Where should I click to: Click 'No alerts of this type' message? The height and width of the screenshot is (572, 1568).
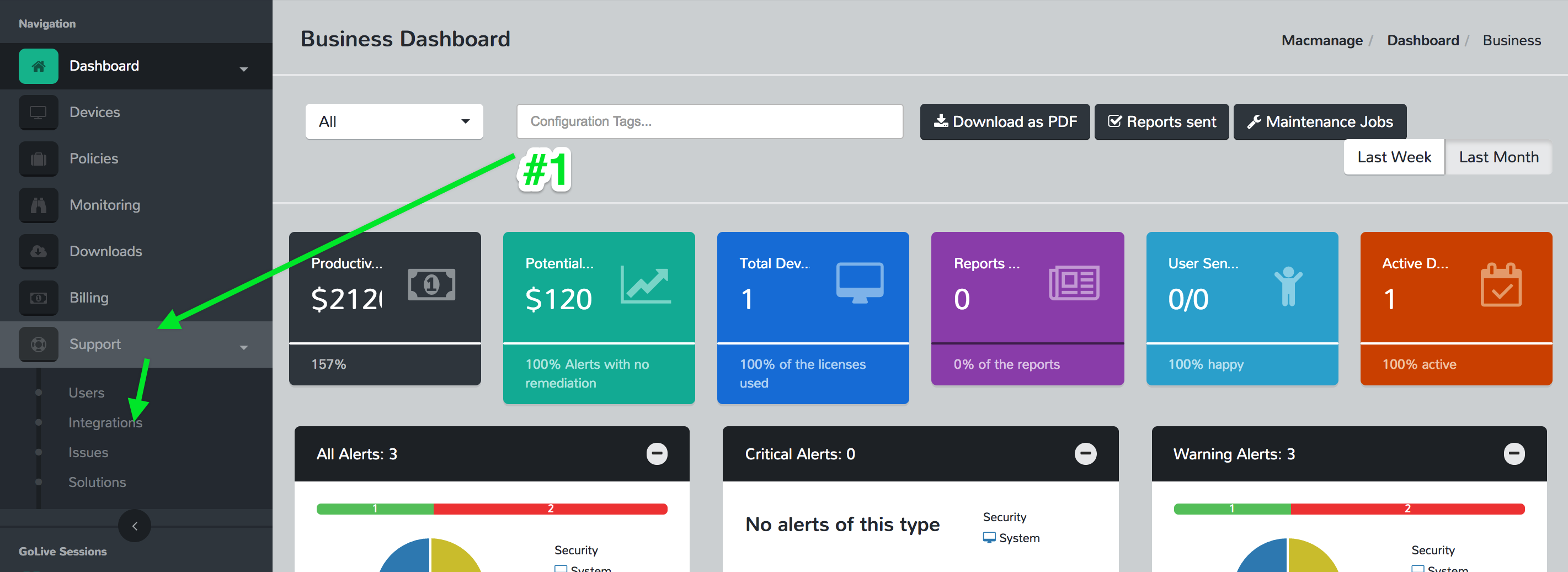[x=842, y=524]
